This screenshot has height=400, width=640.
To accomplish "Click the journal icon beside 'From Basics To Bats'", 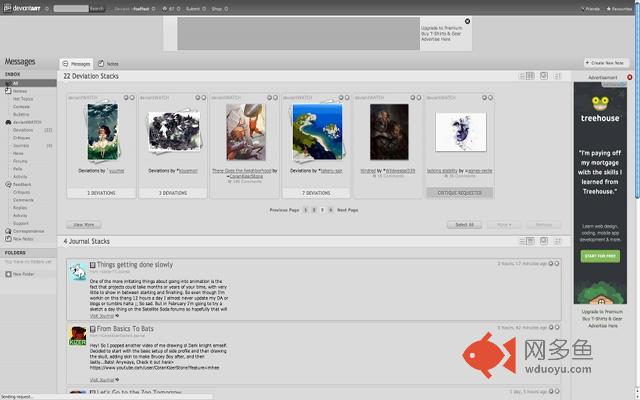I will click(93, 329).
